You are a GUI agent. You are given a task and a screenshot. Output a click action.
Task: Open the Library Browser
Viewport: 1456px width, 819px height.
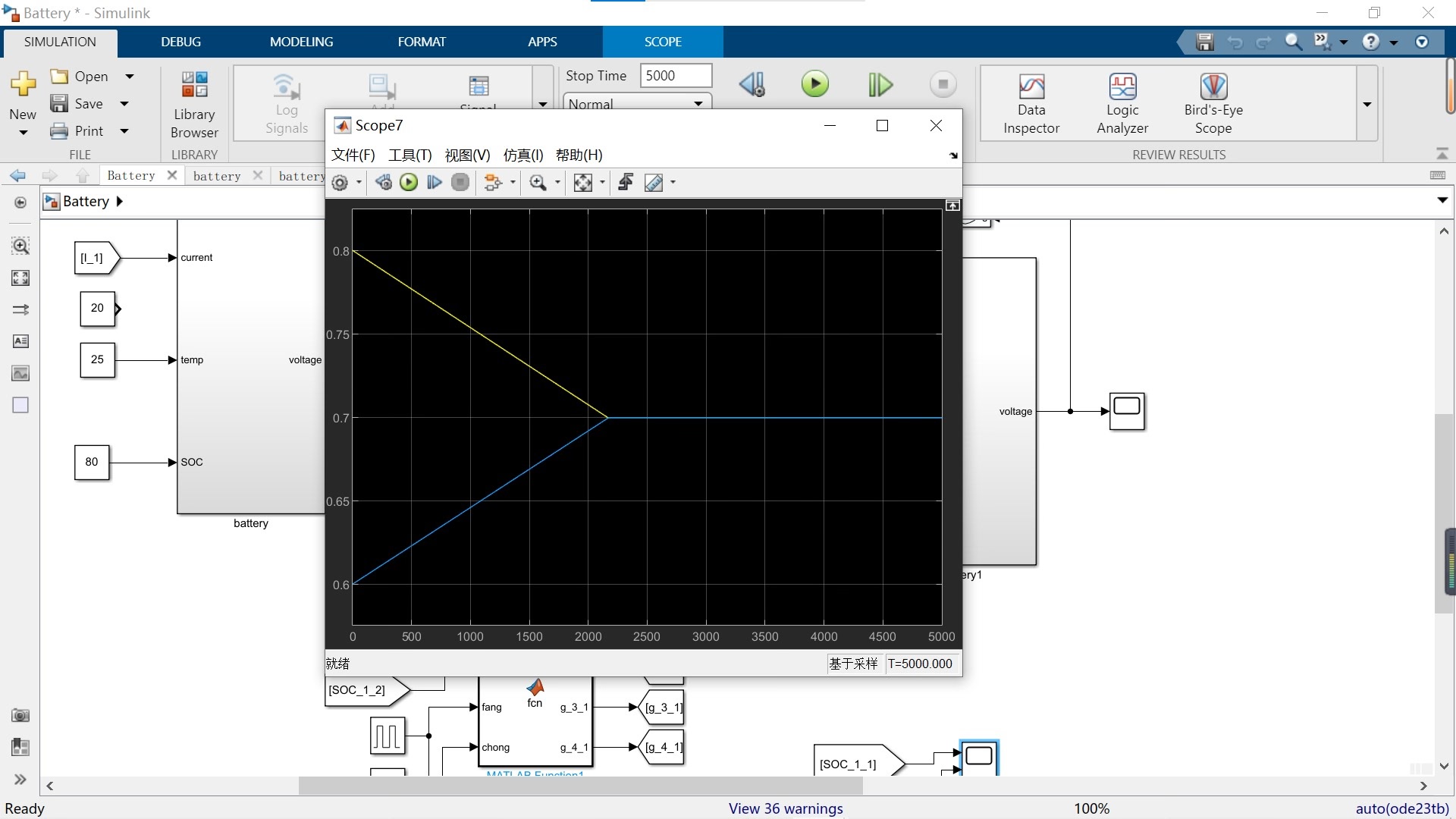pos(194,105)
